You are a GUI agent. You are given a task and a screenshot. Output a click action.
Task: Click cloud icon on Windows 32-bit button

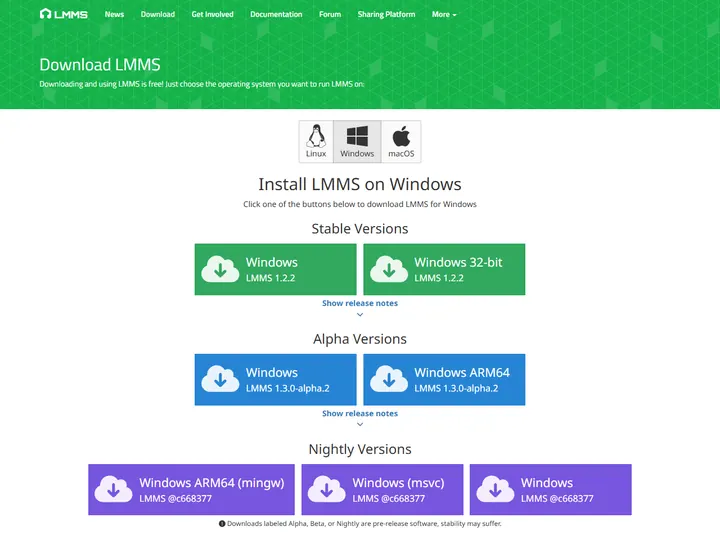tap(389, 269)
